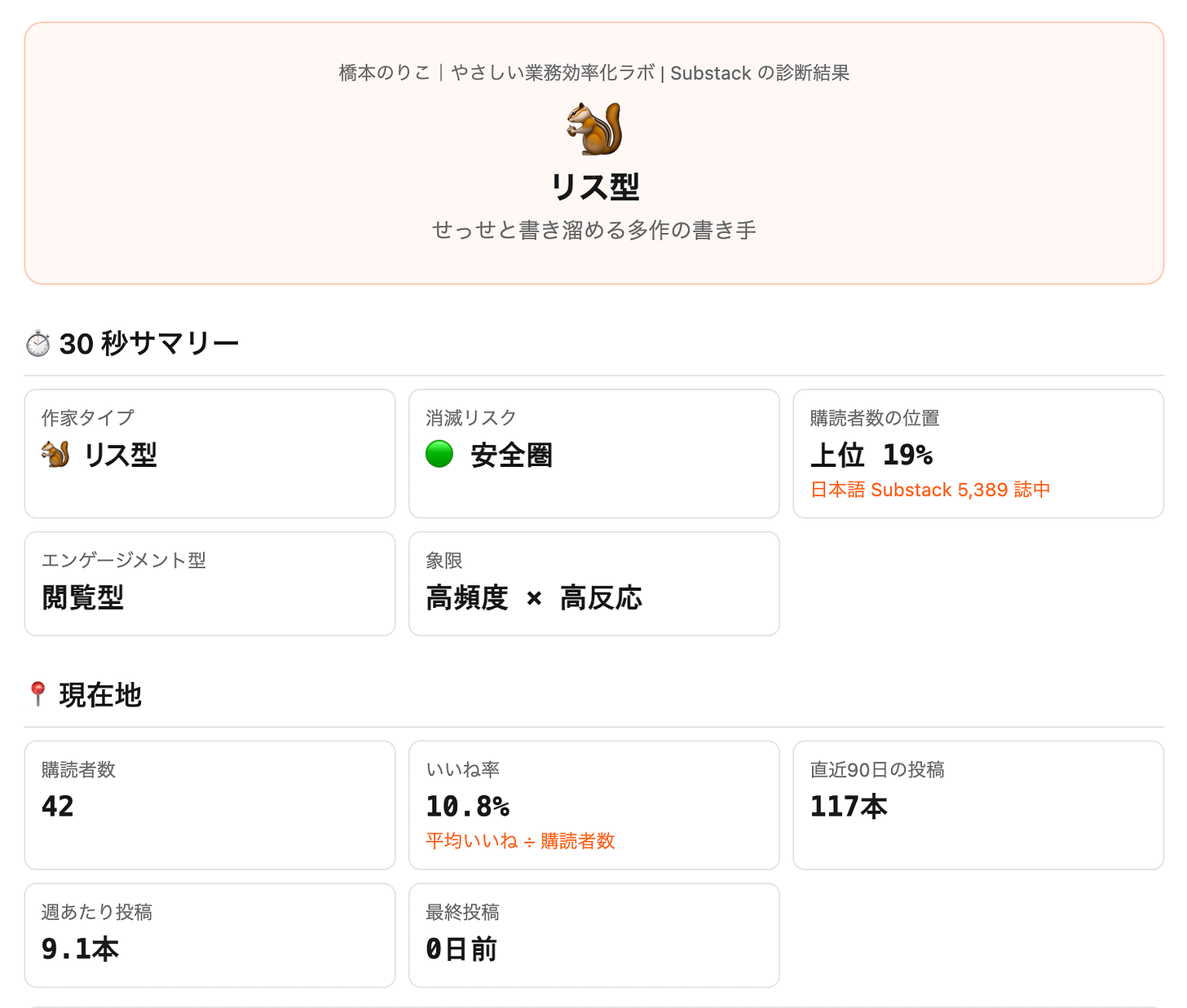Click the 象限 高頻度 × 高反応 card
The image size is (1187, 1008).
click(594, 583)
